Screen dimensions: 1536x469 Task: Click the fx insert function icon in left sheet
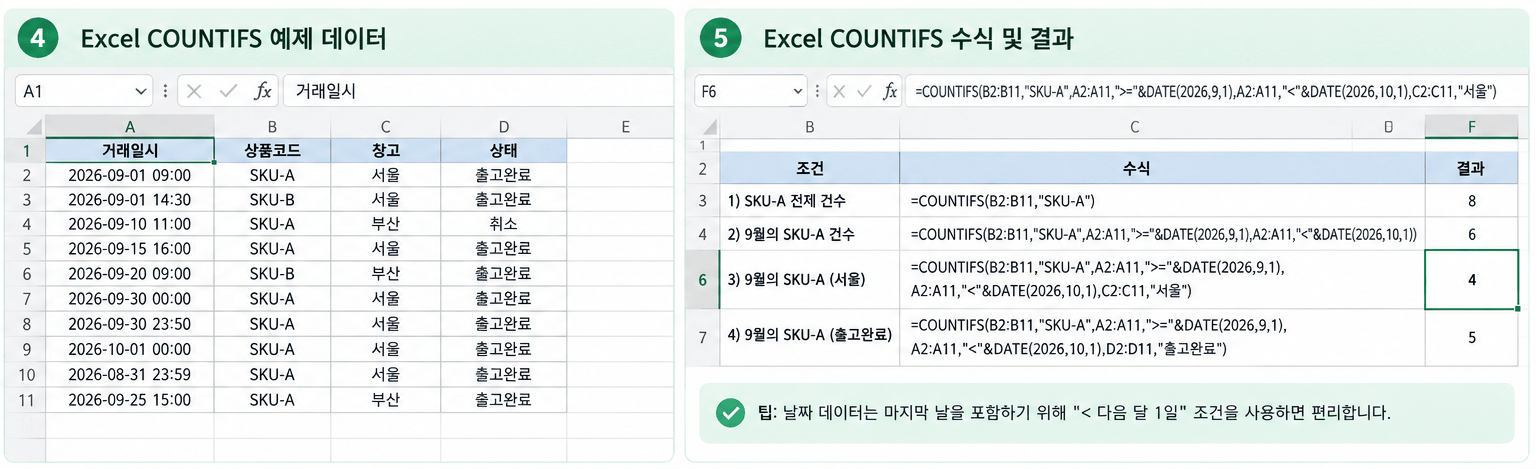[263, 91]
